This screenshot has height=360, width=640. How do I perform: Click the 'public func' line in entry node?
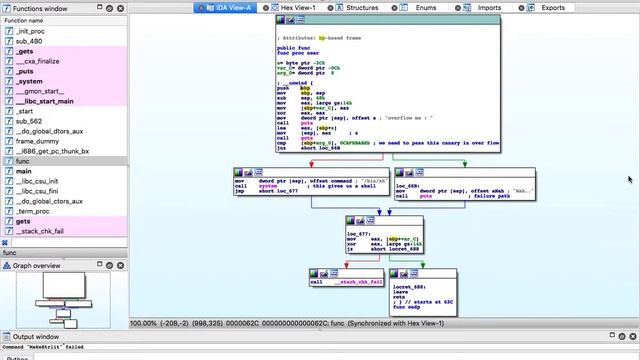tap(293, 48)
